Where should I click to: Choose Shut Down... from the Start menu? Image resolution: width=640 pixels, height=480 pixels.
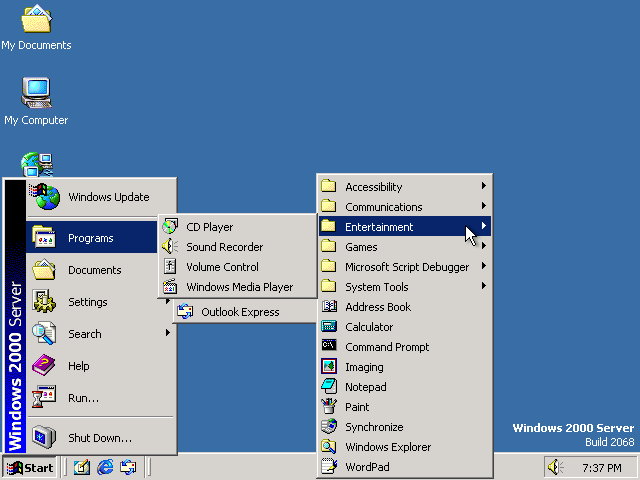(101, 438)
